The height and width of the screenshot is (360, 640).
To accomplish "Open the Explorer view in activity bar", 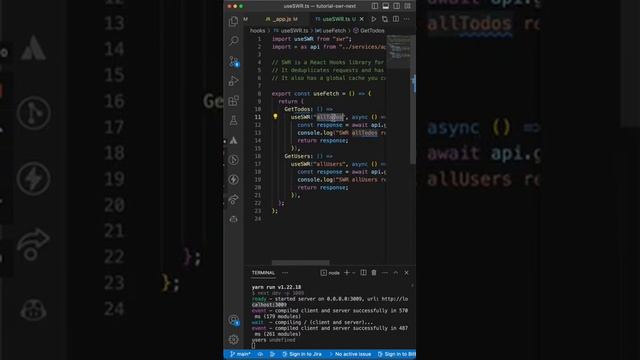I will pos(233,21).
